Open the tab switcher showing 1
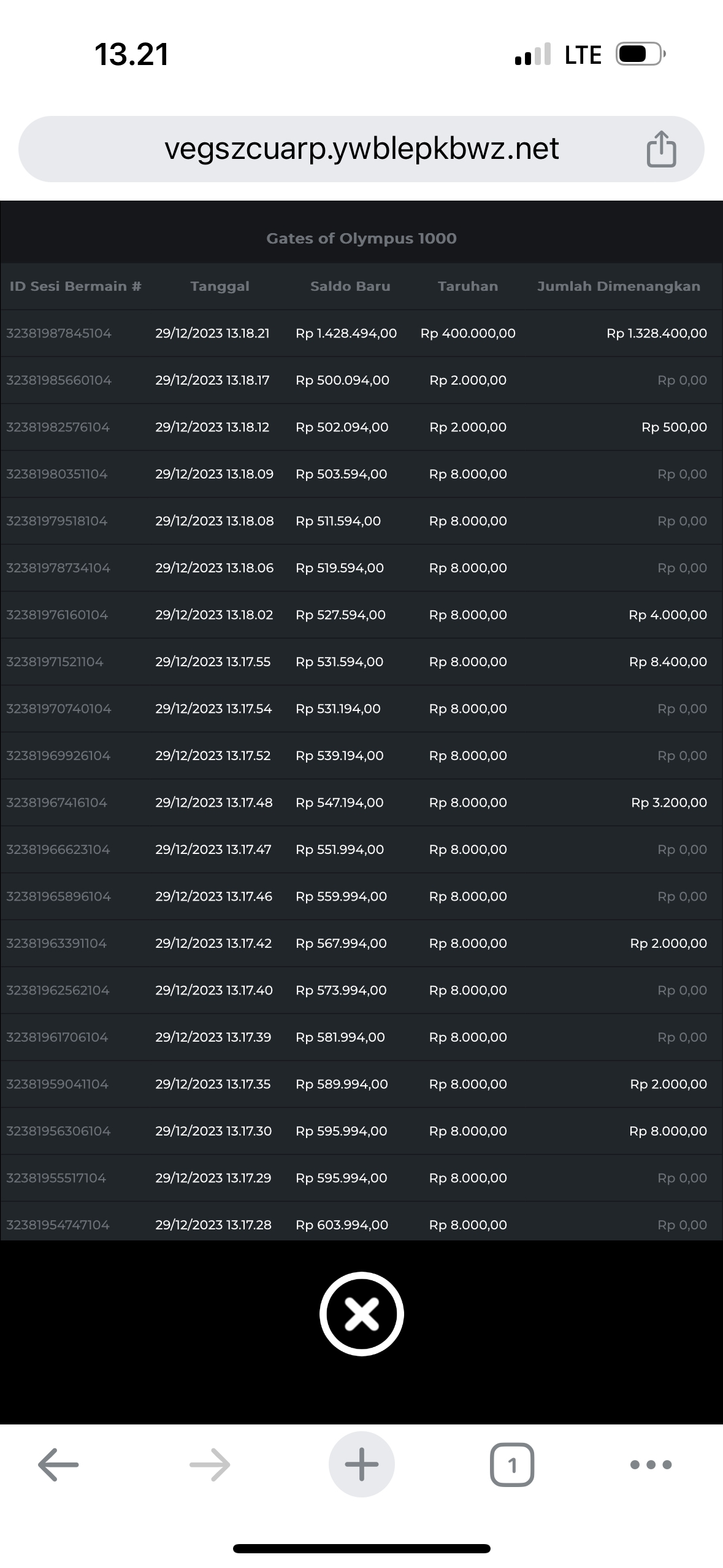 (512, 1465)
